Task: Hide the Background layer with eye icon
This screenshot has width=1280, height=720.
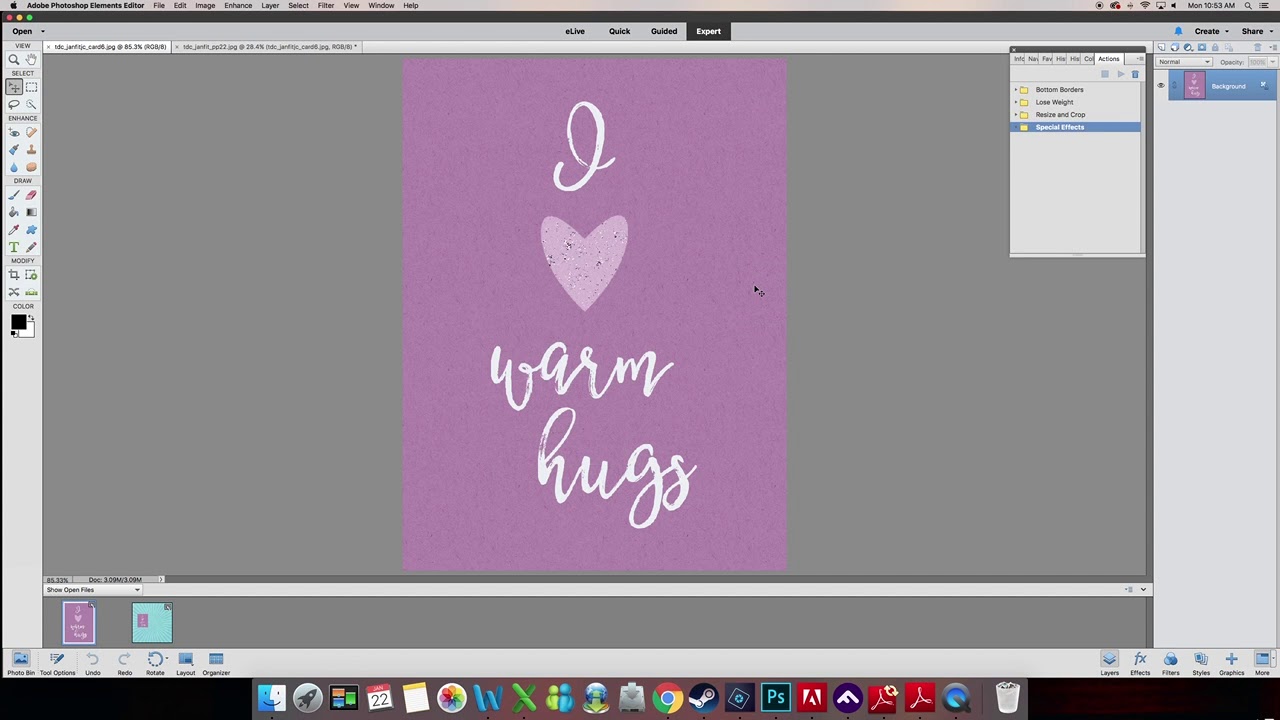Action: click(1161, 86)
